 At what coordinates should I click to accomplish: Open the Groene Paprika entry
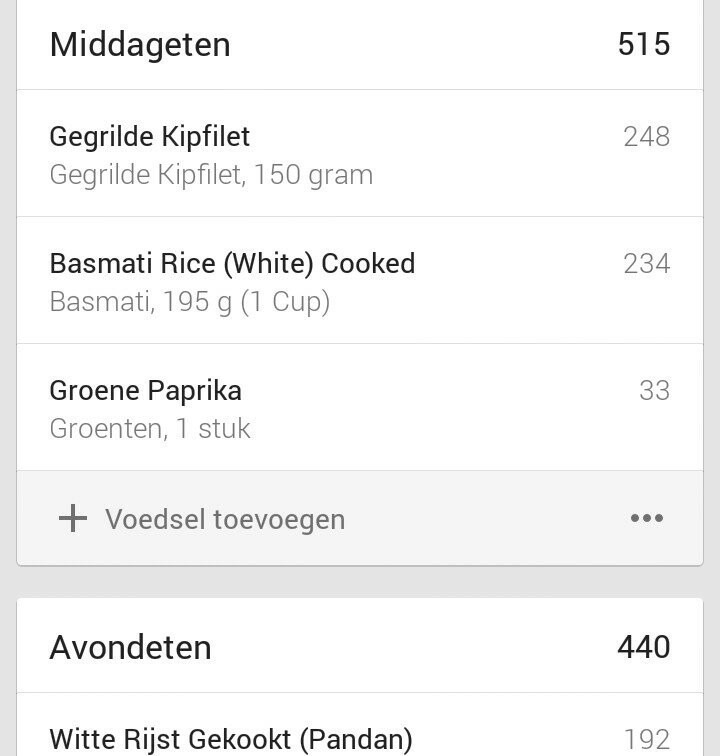pyautogui.click(x=146, y=390)
